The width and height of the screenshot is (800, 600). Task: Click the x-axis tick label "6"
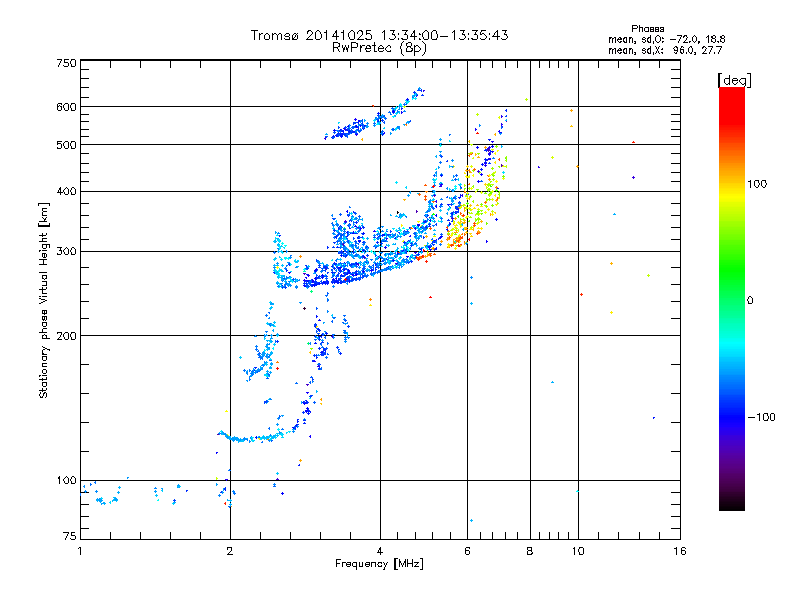pos(467,551)
